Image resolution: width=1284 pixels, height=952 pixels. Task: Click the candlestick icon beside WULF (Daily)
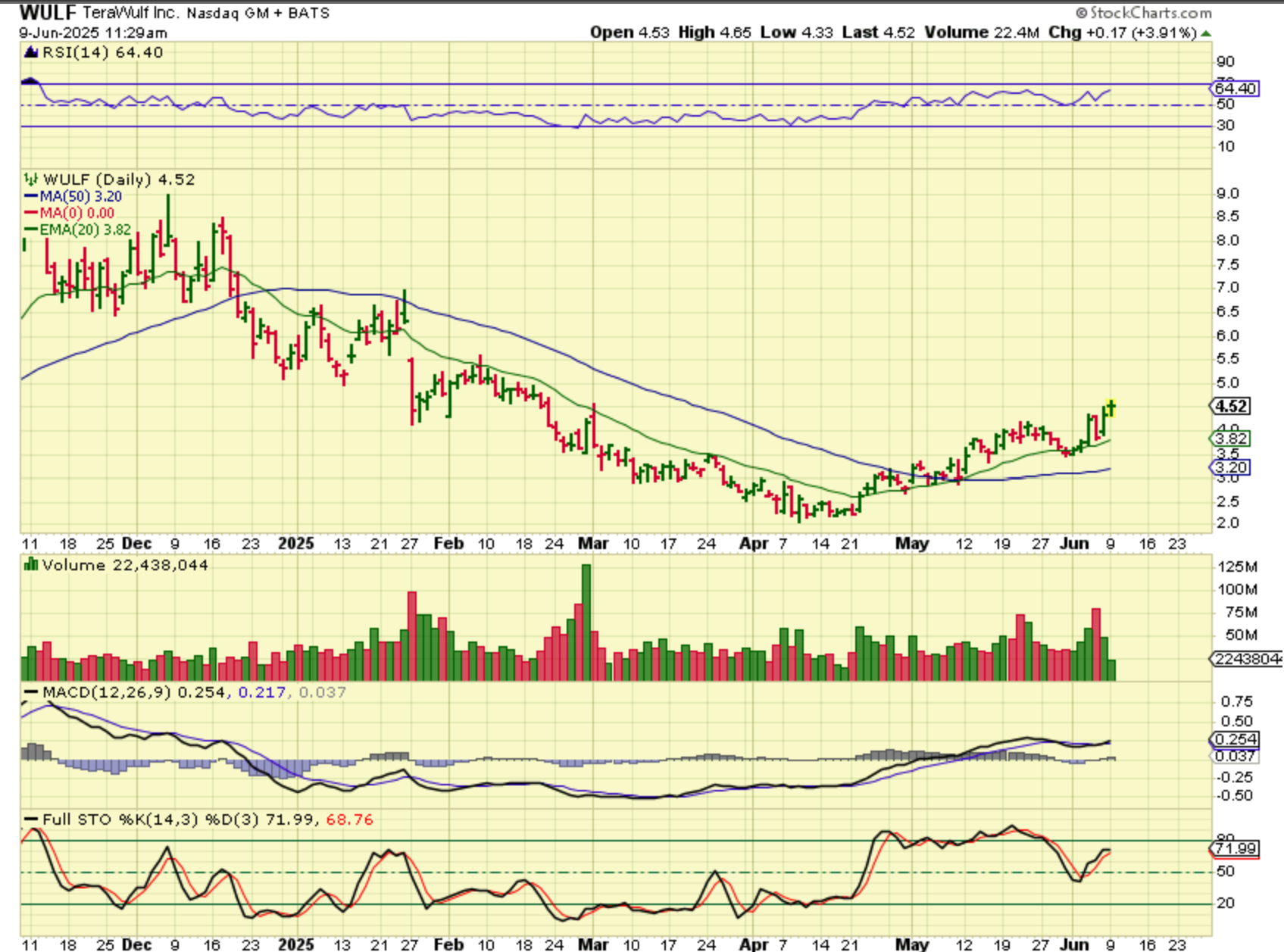(x=31, y=179)
